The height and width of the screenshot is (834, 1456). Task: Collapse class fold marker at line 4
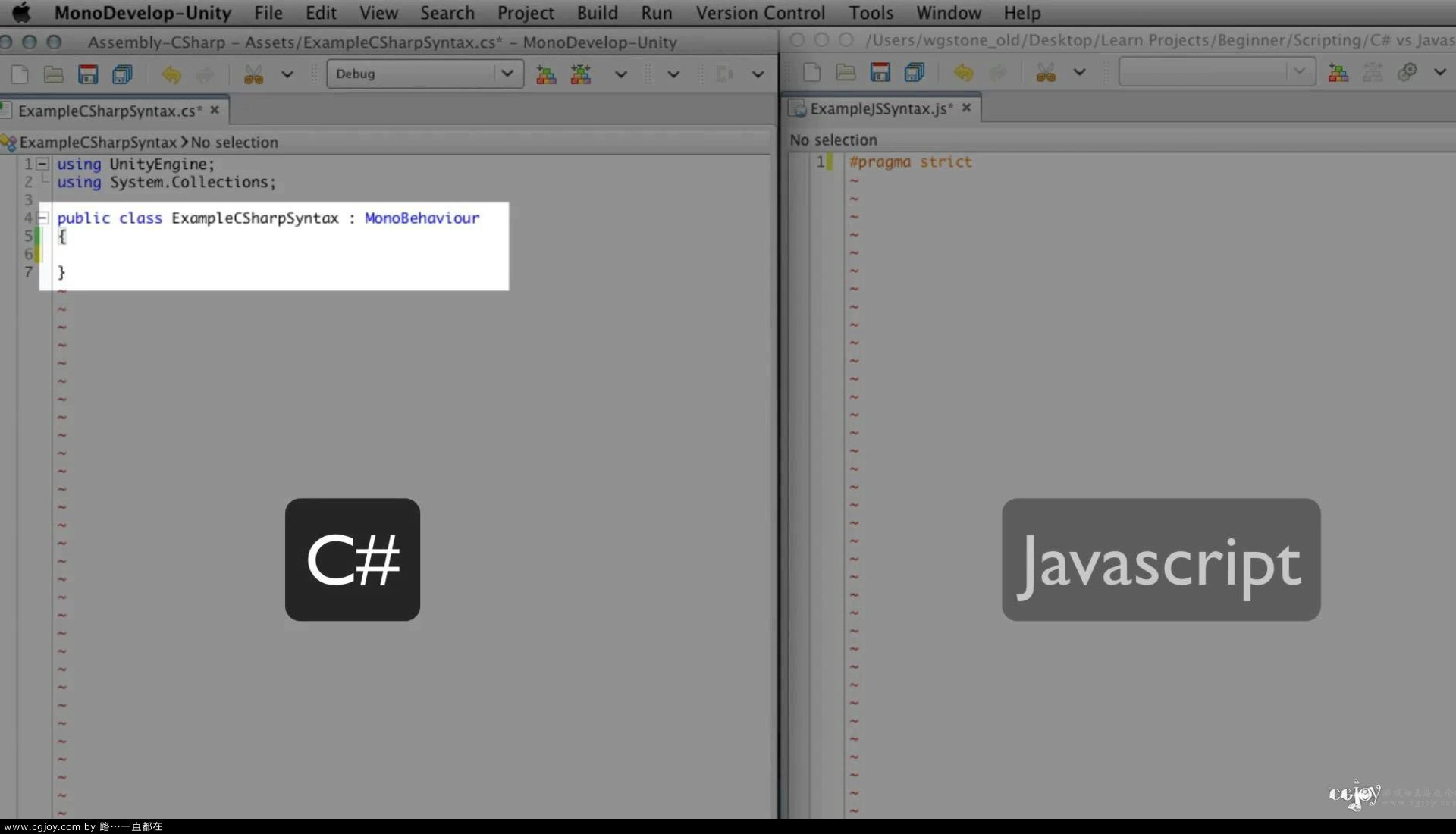(x=43, y=218)
